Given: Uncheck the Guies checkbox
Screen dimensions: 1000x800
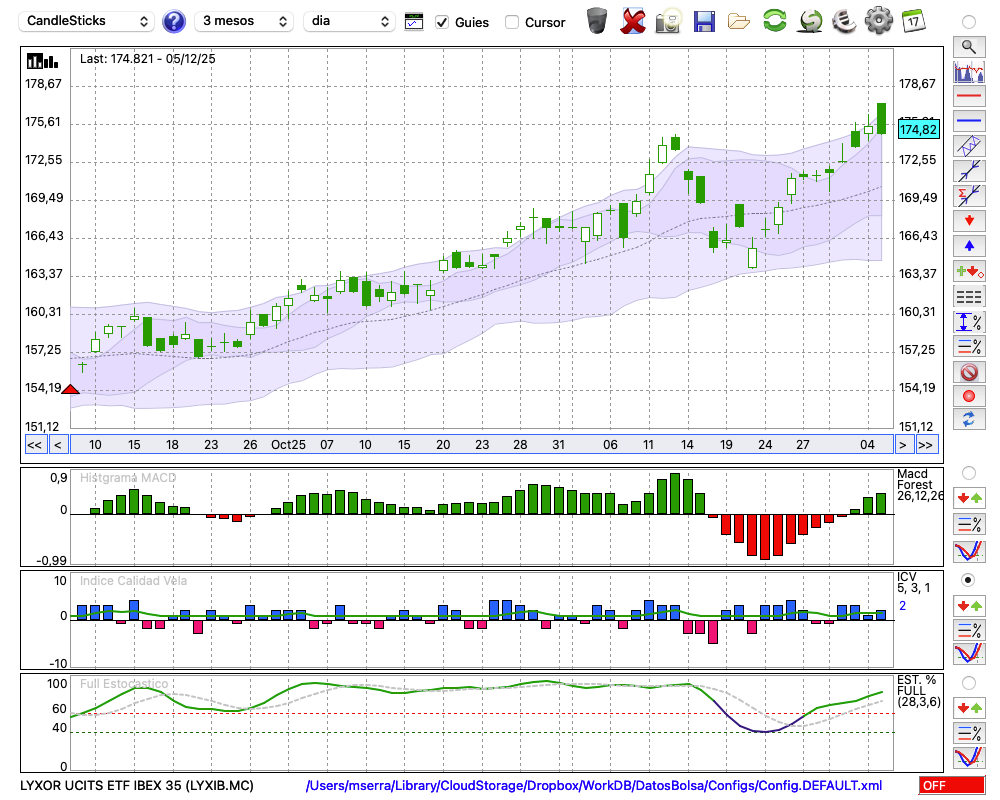Looking at the screenshot, I should (441, 22).
